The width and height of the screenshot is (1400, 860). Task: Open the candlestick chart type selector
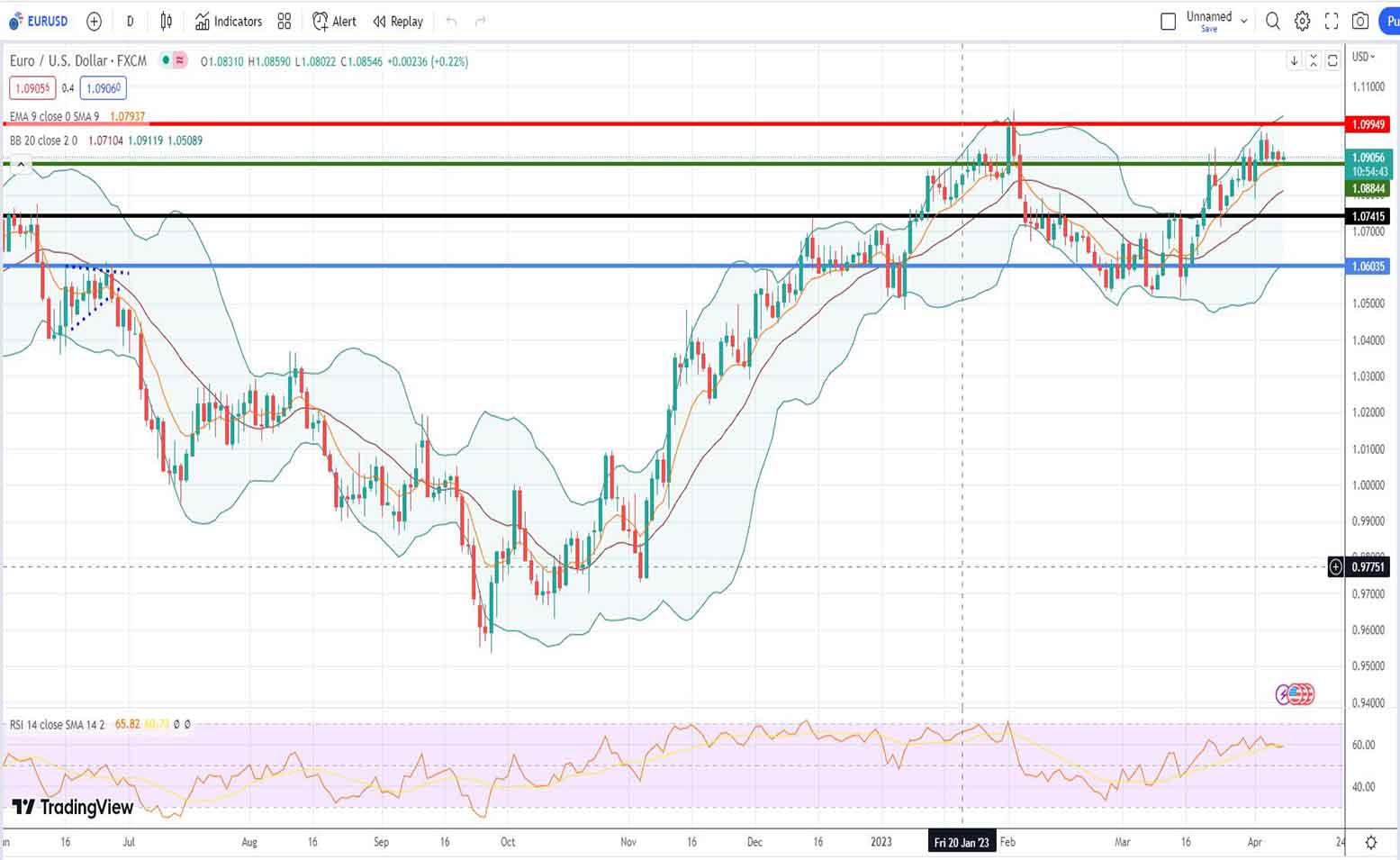tap(166, 21)
